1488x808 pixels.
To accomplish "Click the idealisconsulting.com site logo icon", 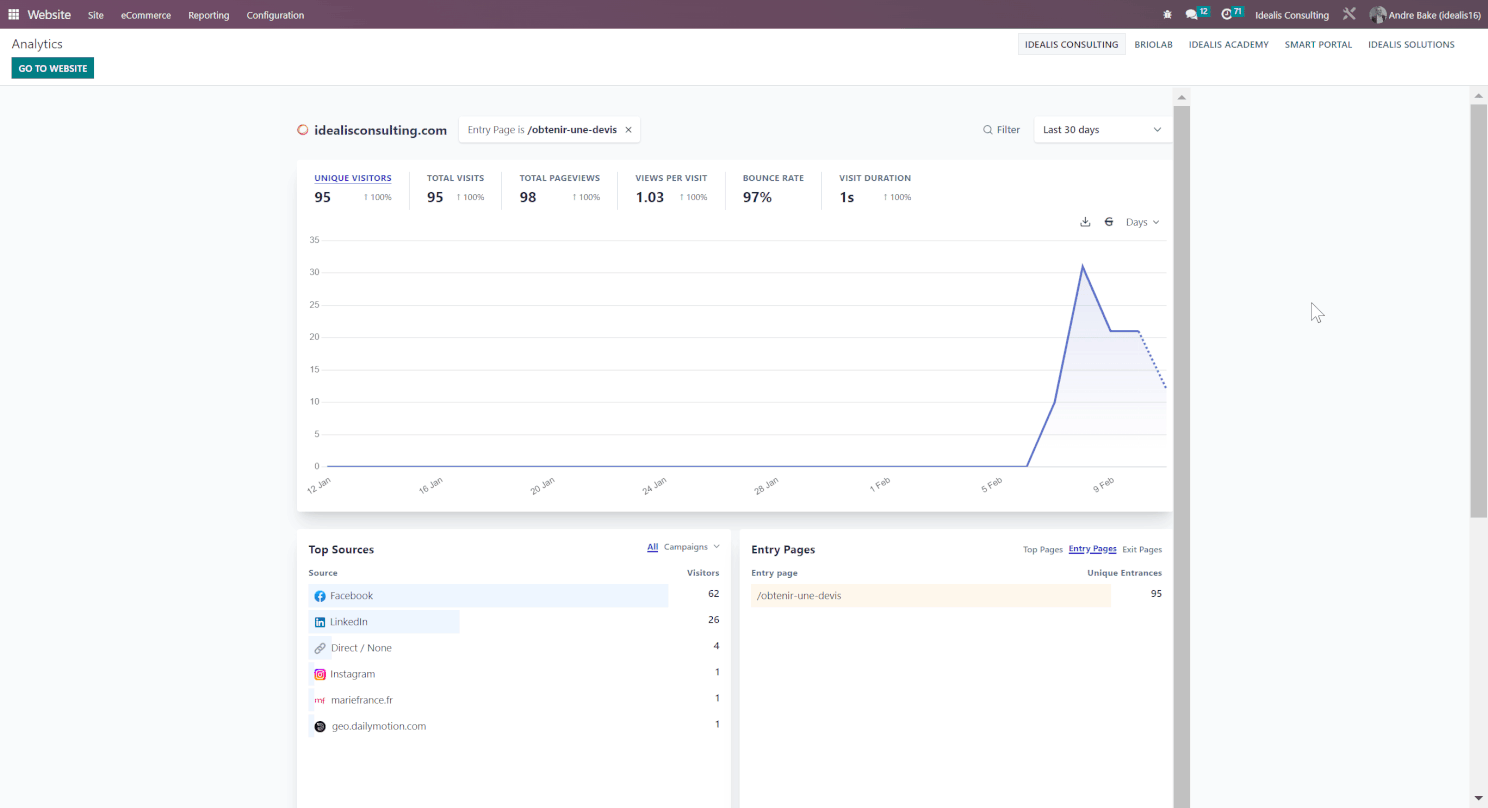I will 303,130.
